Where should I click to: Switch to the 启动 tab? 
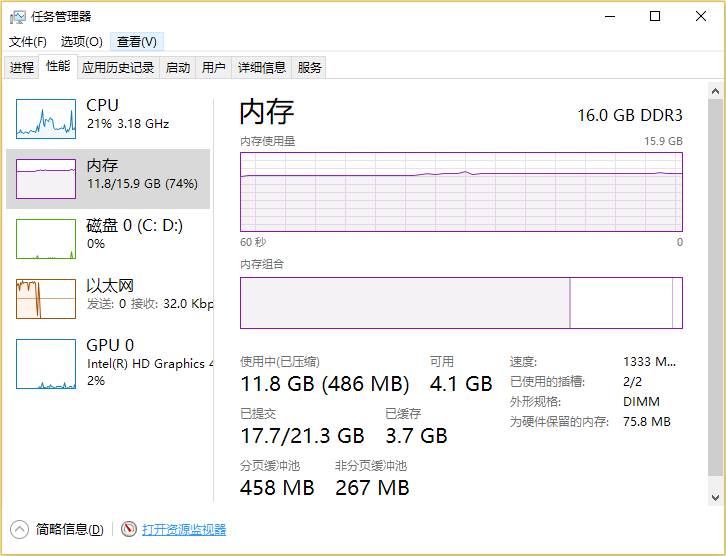(x=178, y=68)
